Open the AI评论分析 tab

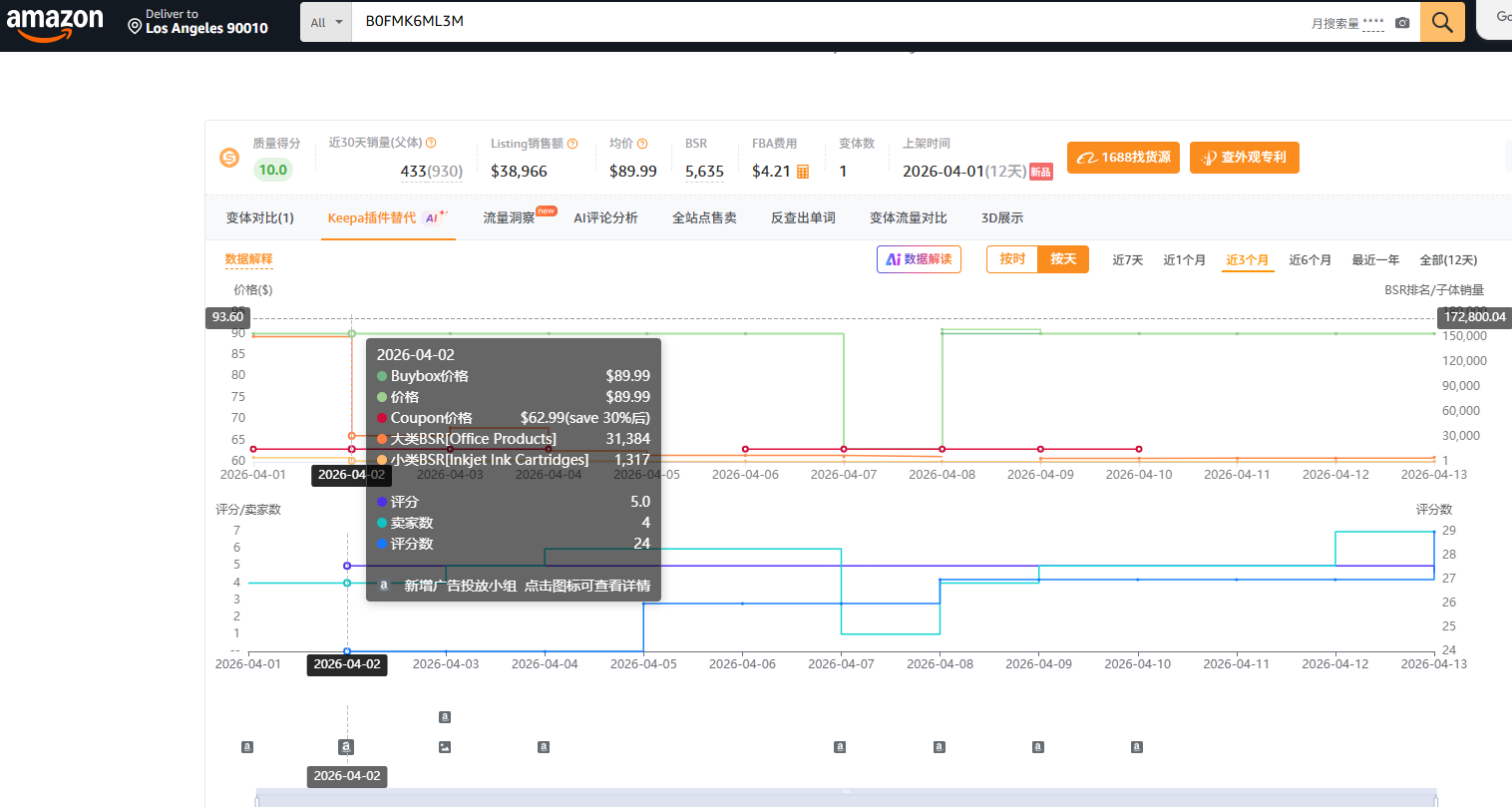[x=605, y=217]
